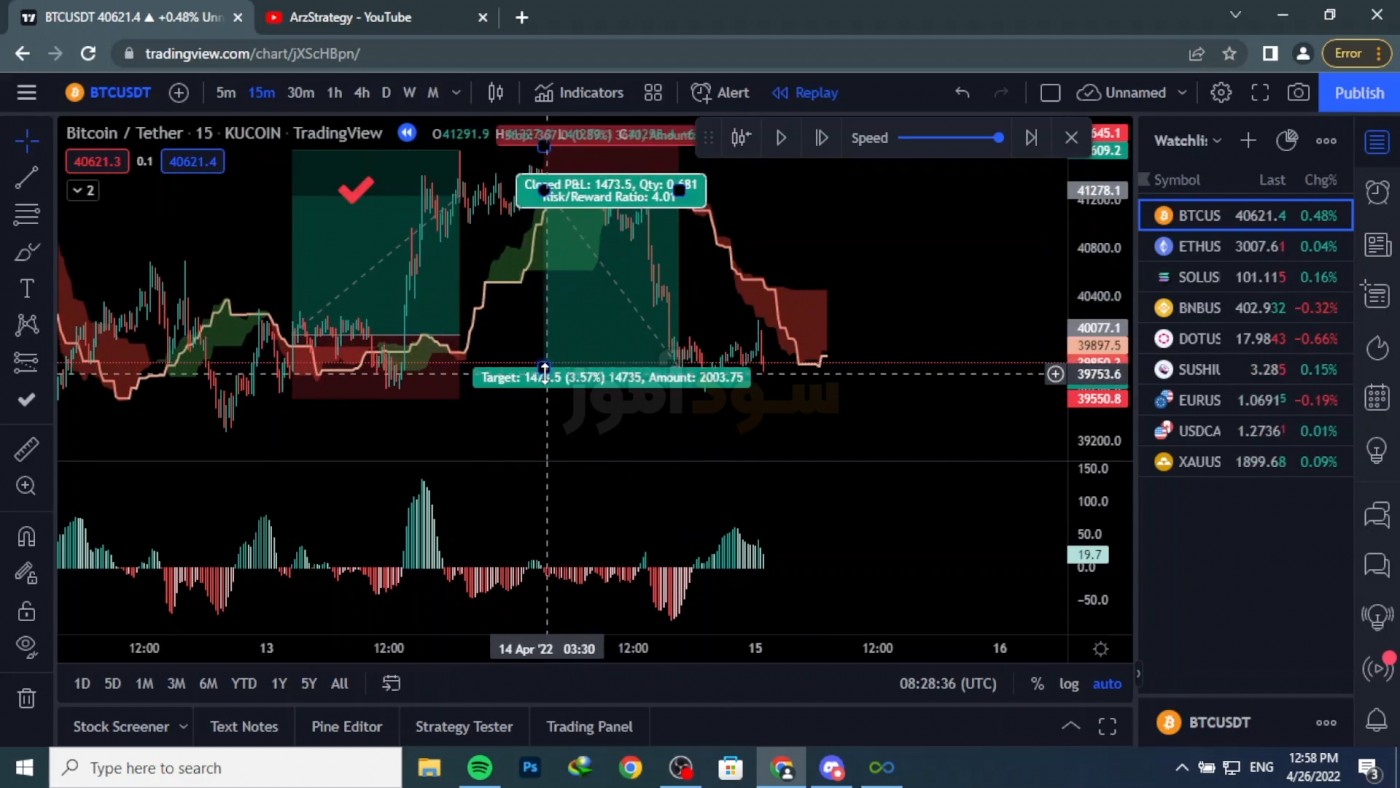Select the trend line drawing tool
This screenshot has height=788, width=1400.
click(27, 177)
